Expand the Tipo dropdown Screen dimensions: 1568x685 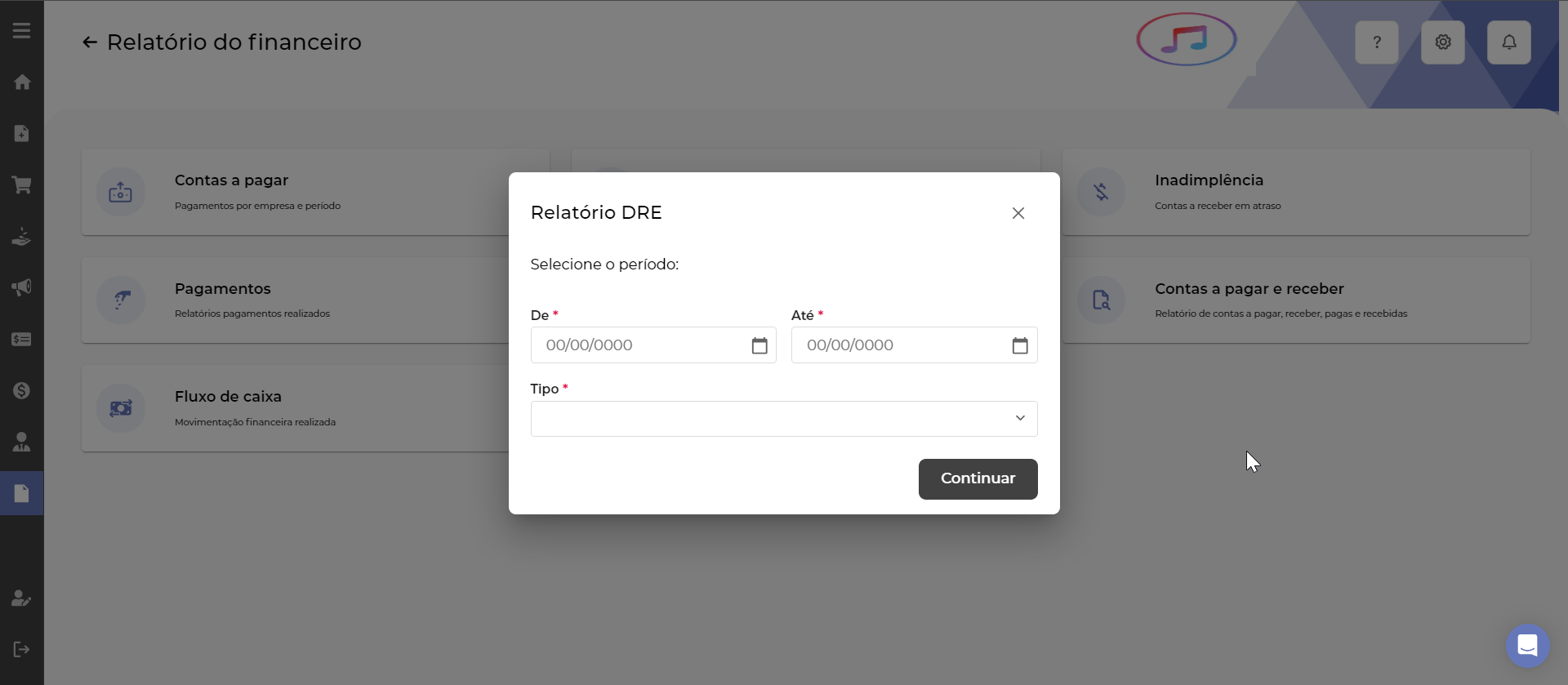[783, 419]
